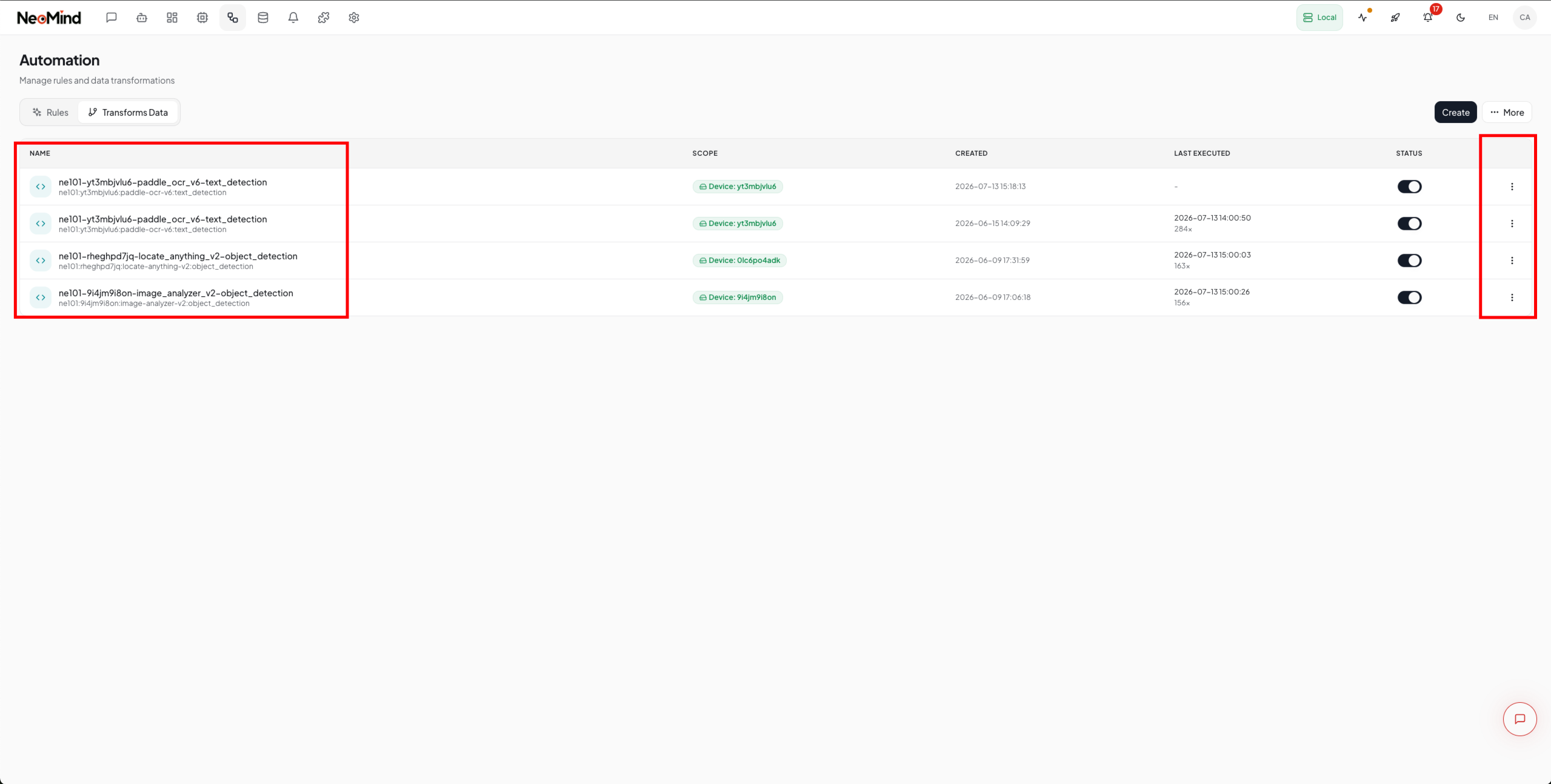This screenshot has width=1551, height=784.
Task: Click the automation workflow icon
Action: (233, 18)
